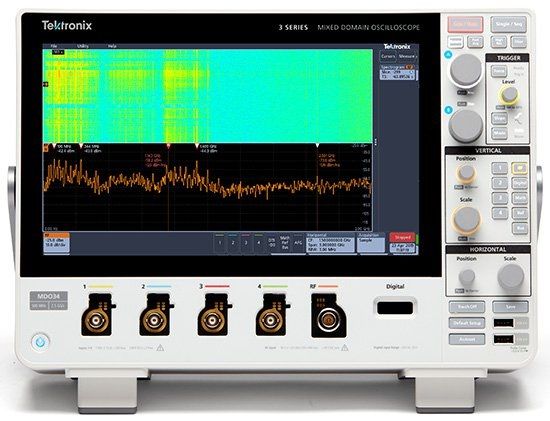Push the trigger Mode button
Screen dimensions: 550x421
point(499,134)
